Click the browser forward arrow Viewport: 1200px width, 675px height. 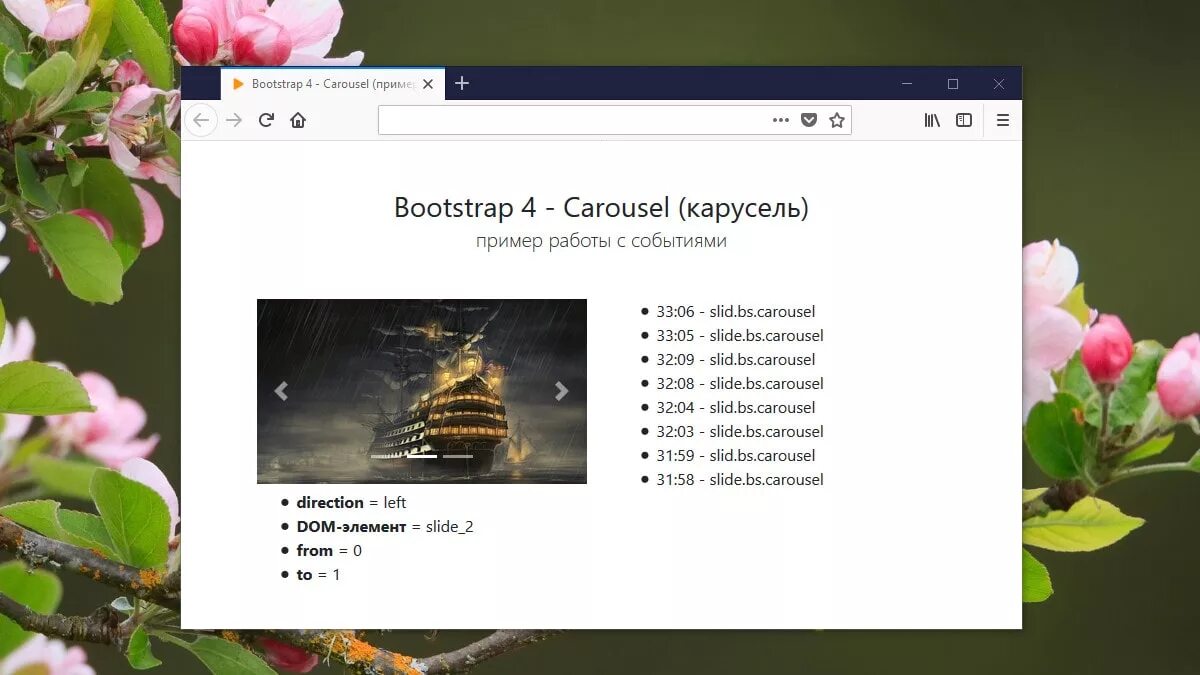234,120
